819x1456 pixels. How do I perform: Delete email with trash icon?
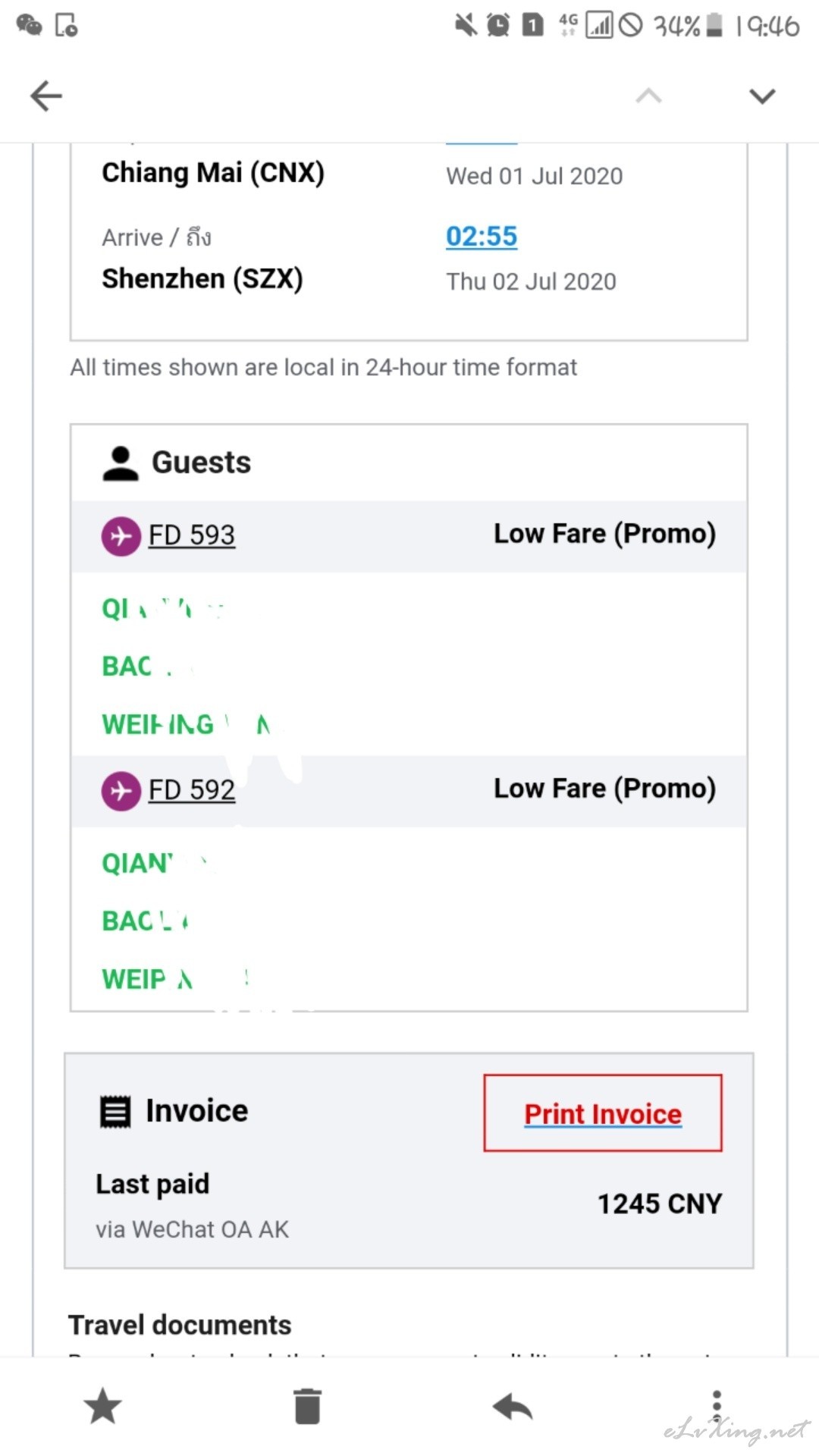pos(307,1406)
